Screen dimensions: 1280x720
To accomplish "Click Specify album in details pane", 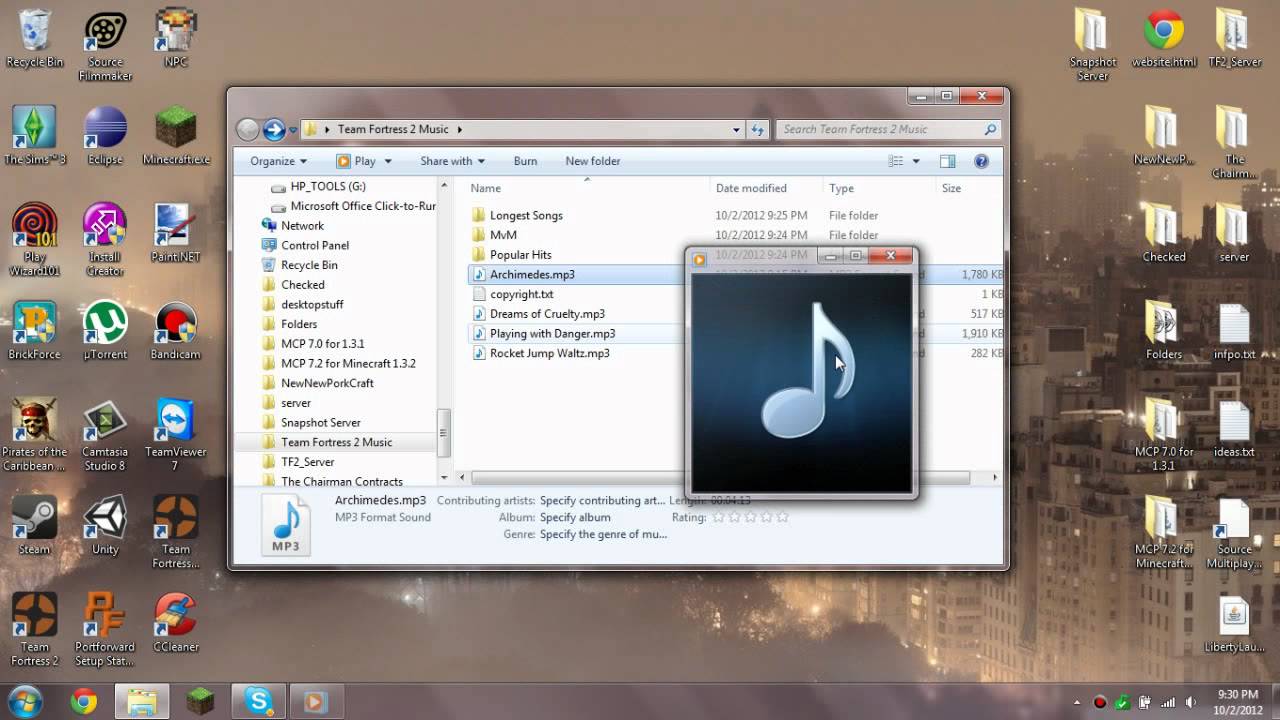I will point(575,517).
